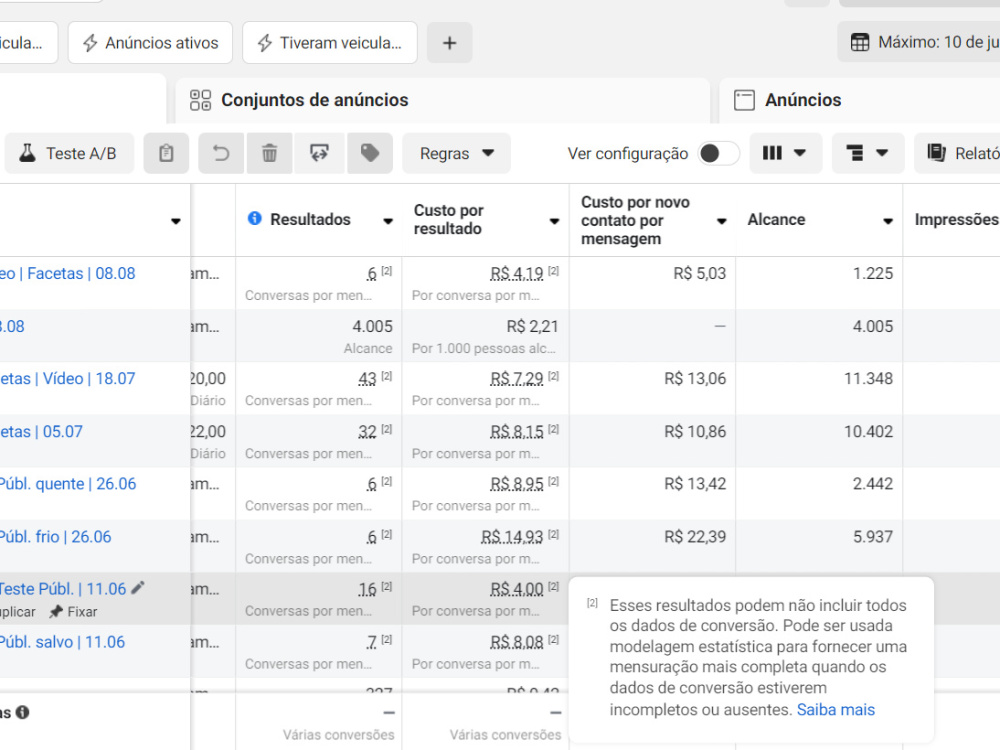Select the Anúncios ativos filter
This screenshot has height=750, width=1000.
(151, 43)
